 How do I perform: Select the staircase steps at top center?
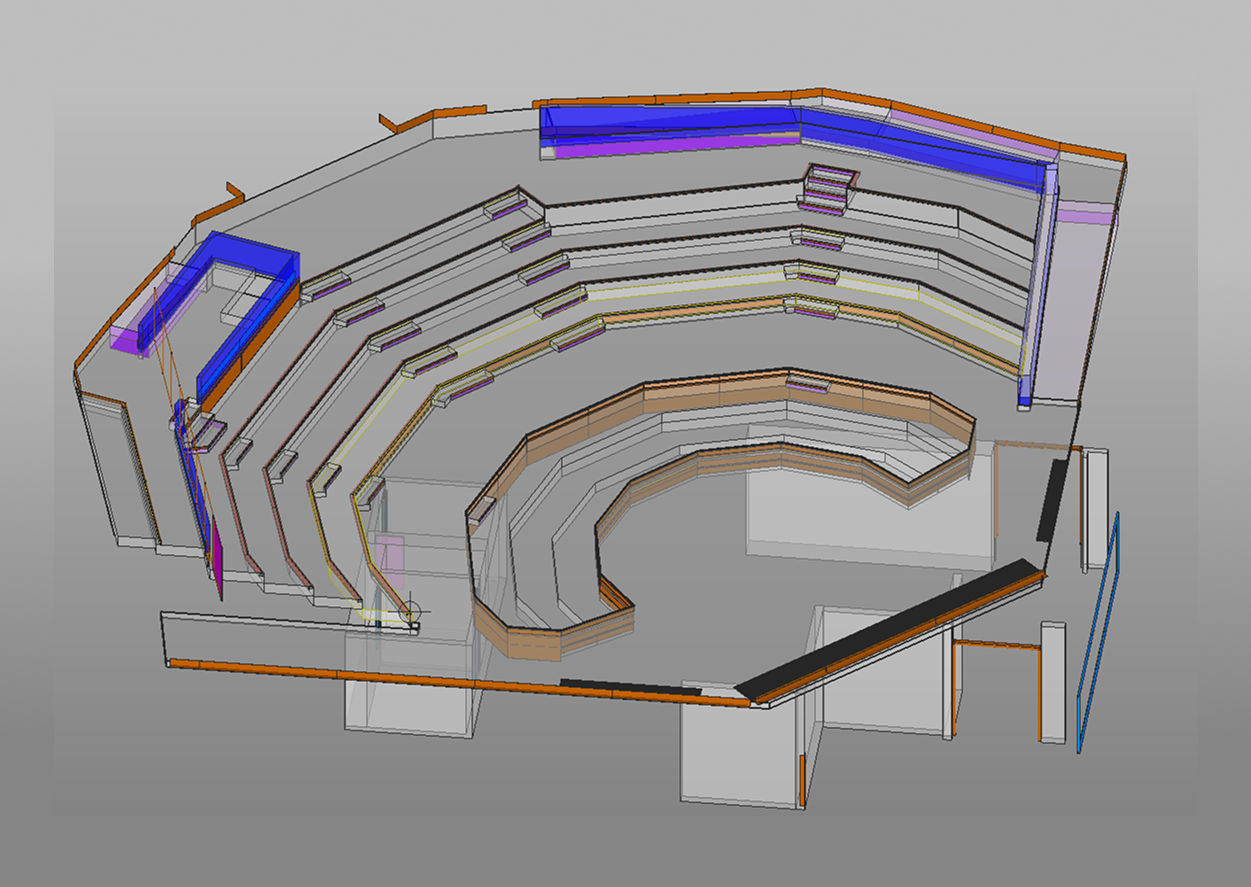pos(828,188)
